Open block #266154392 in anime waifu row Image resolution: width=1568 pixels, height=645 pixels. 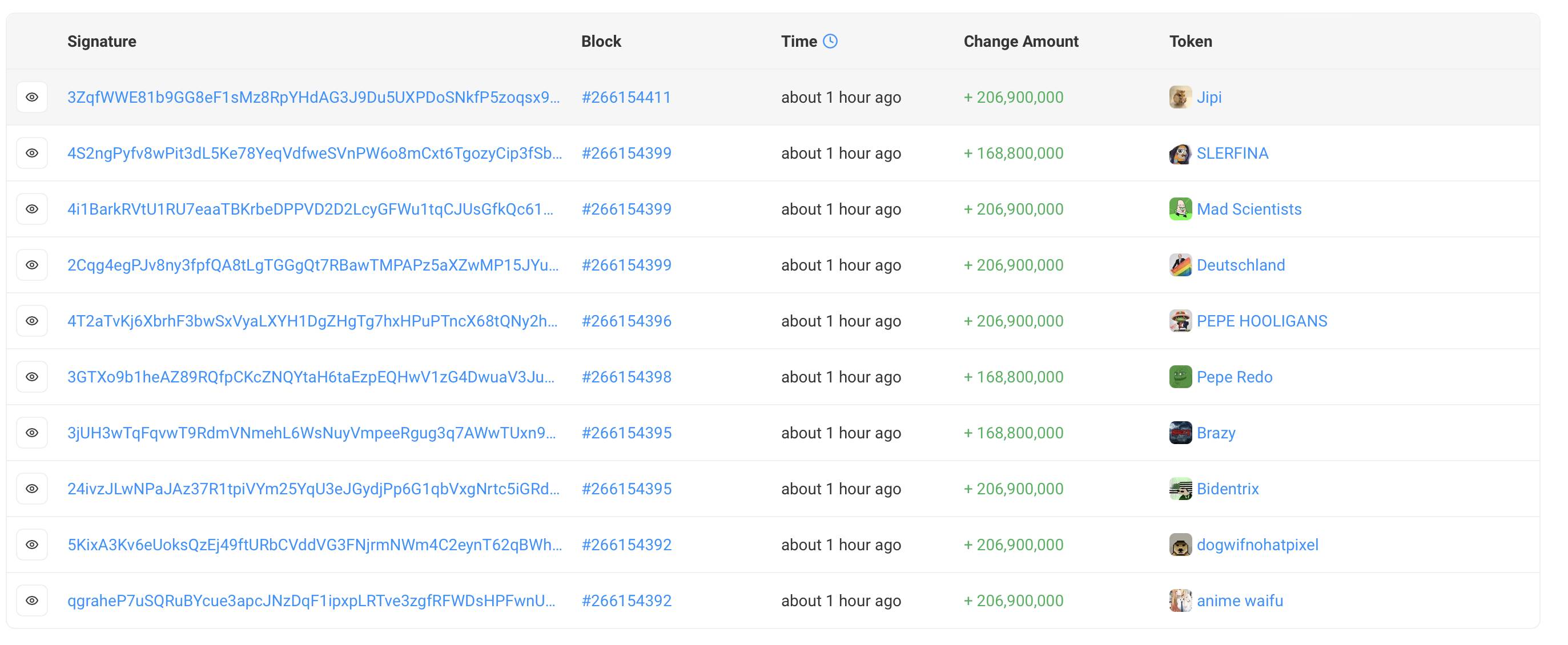coord(626,601)
